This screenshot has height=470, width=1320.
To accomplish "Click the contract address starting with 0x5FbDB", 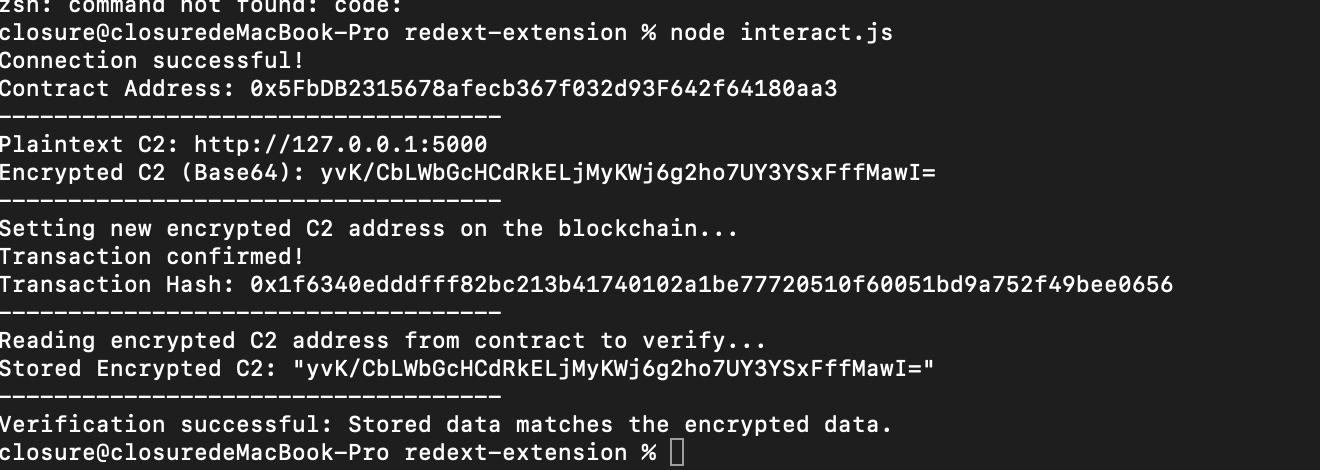I will click(543, 89).
